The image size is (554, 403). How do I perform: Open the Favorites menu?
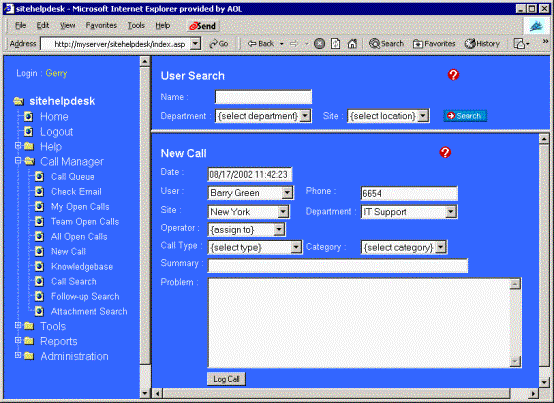pos(101,25)
